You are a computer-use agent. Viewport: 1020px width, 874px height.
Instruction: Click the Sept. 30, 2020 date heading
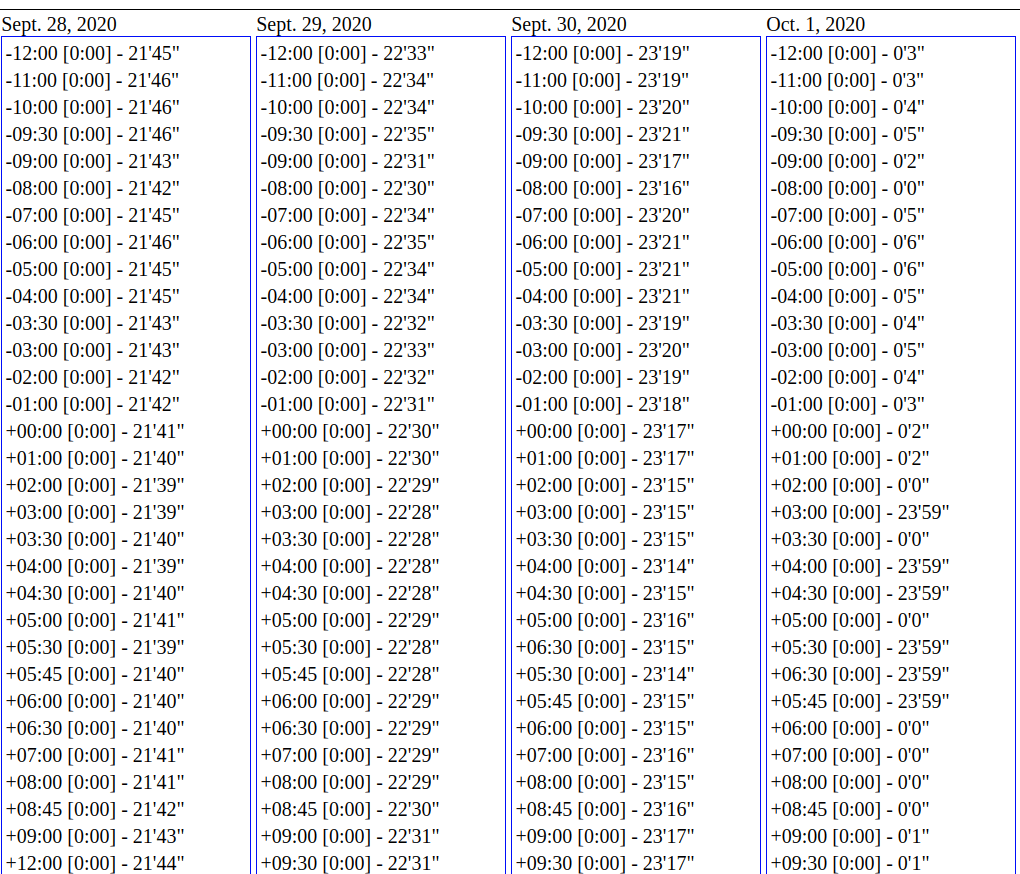[x=569, y=24]
